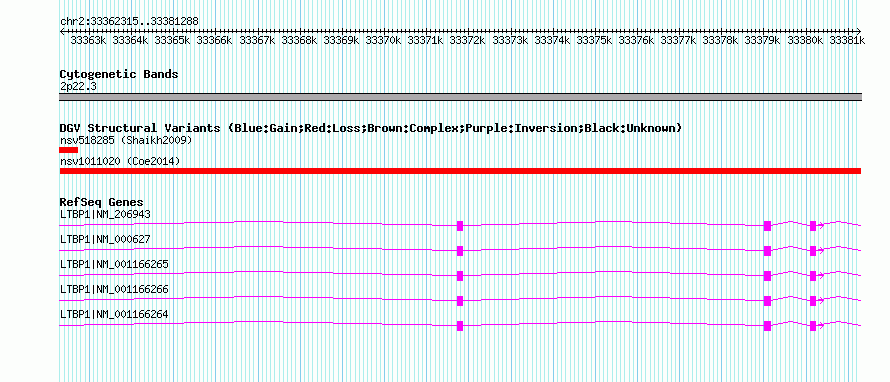Select NM_001166265 exon near 33379k

pos(767,276)
